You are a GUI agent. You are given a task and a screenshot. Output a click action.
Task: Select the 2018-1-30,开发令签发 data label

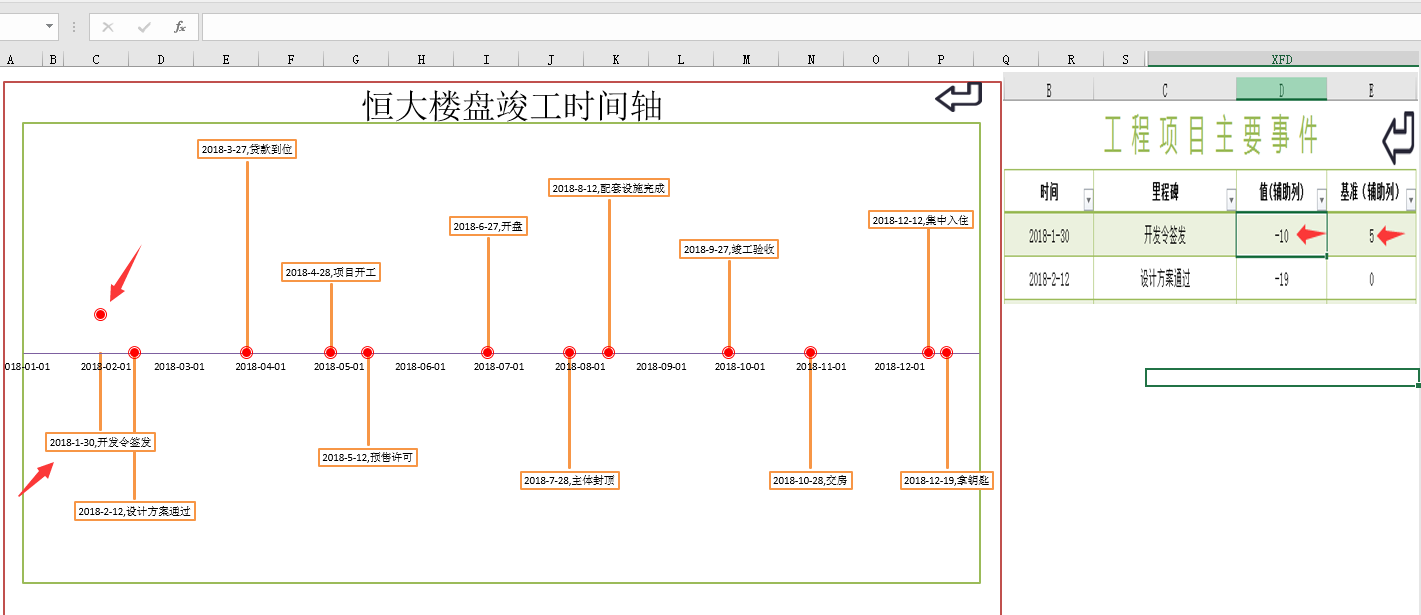pos(100,442)
